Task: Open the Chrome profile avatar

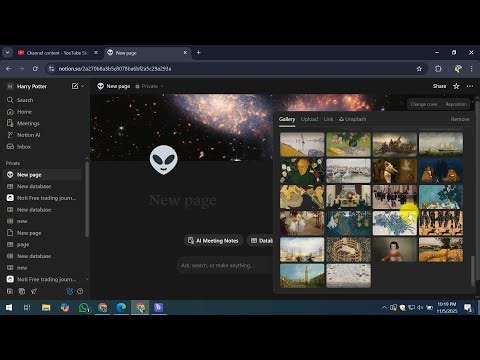Action: coord(458,69)
